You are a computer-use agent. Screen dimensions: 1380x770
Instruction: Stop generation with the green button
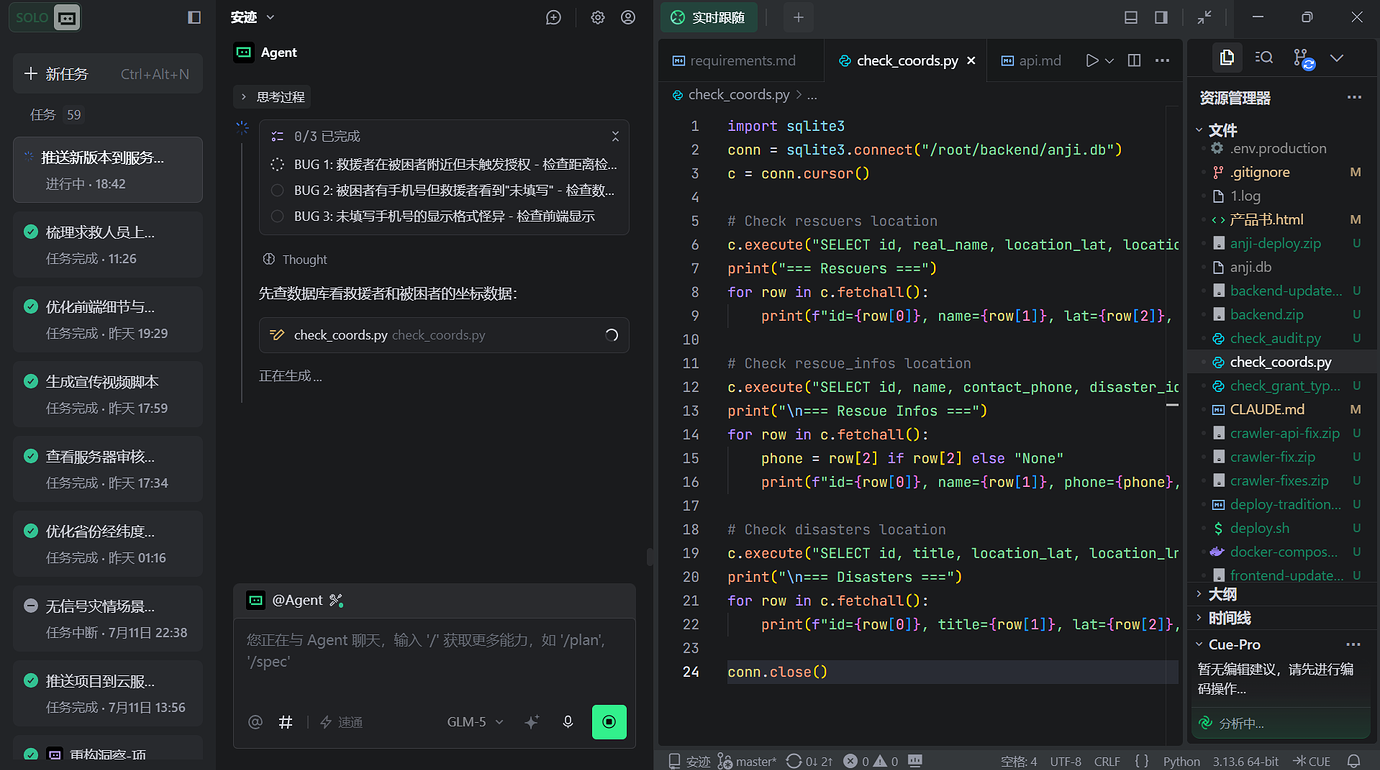click(x=609, y=722)
